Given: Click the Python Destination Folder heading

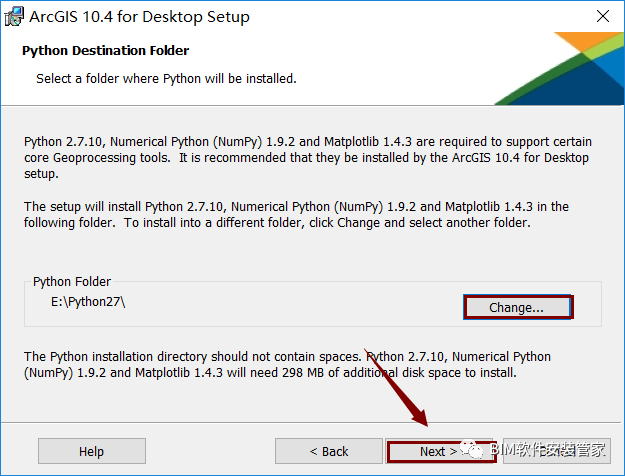Looking at the screenshot, I should click(105, 51).
